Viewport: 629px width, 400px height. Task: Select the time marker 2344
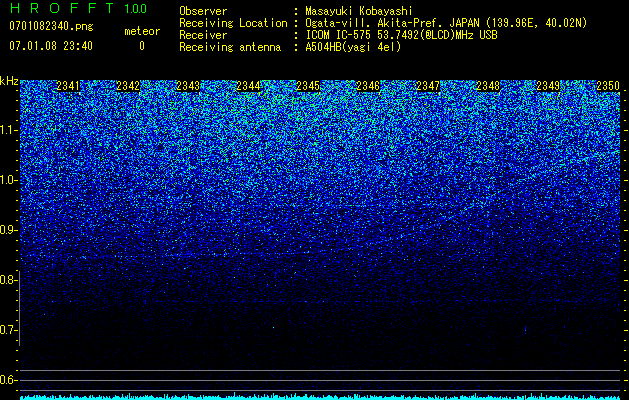(x=248, y=86)
